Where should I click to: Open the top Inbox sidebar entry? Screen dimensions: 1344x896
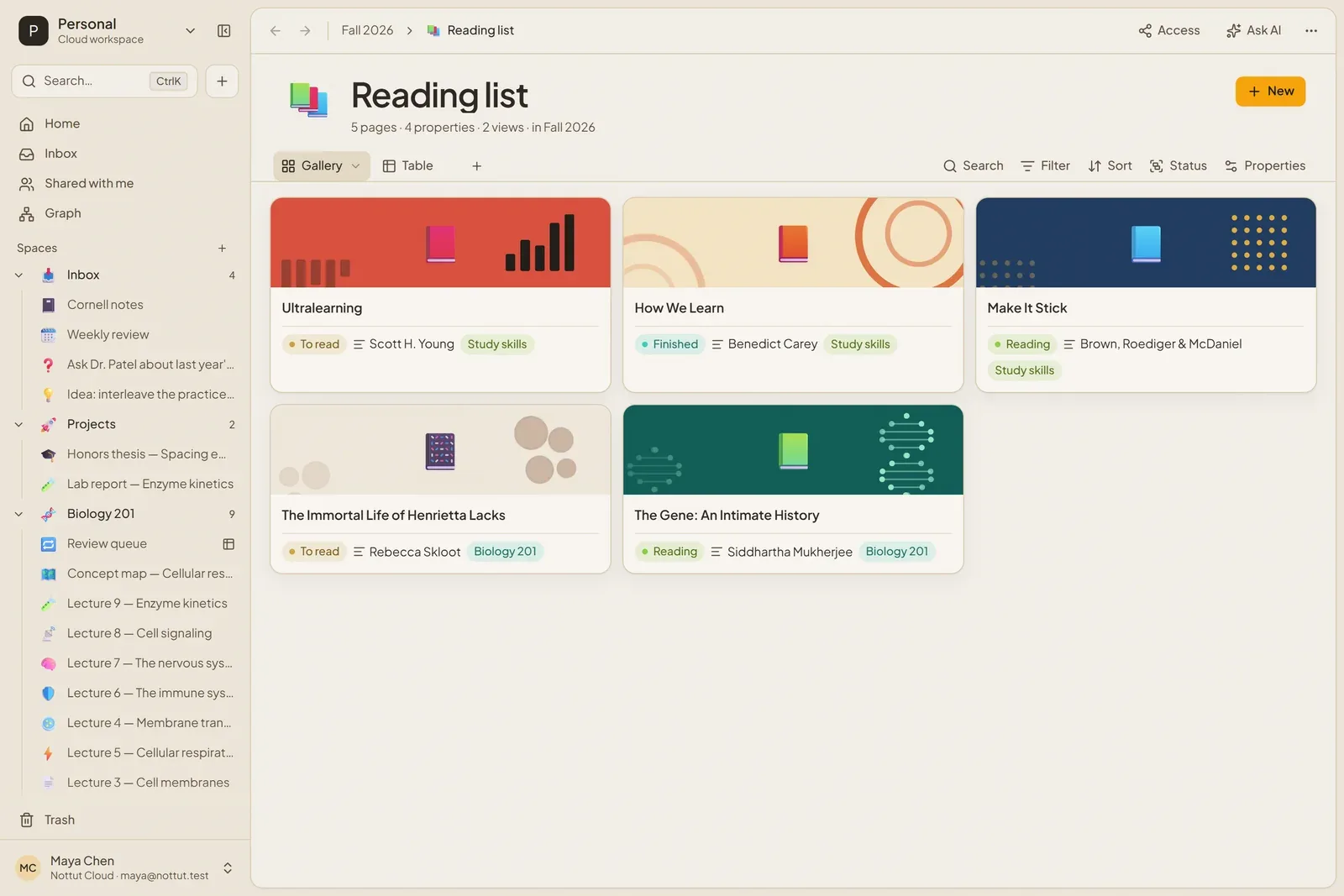125,154
